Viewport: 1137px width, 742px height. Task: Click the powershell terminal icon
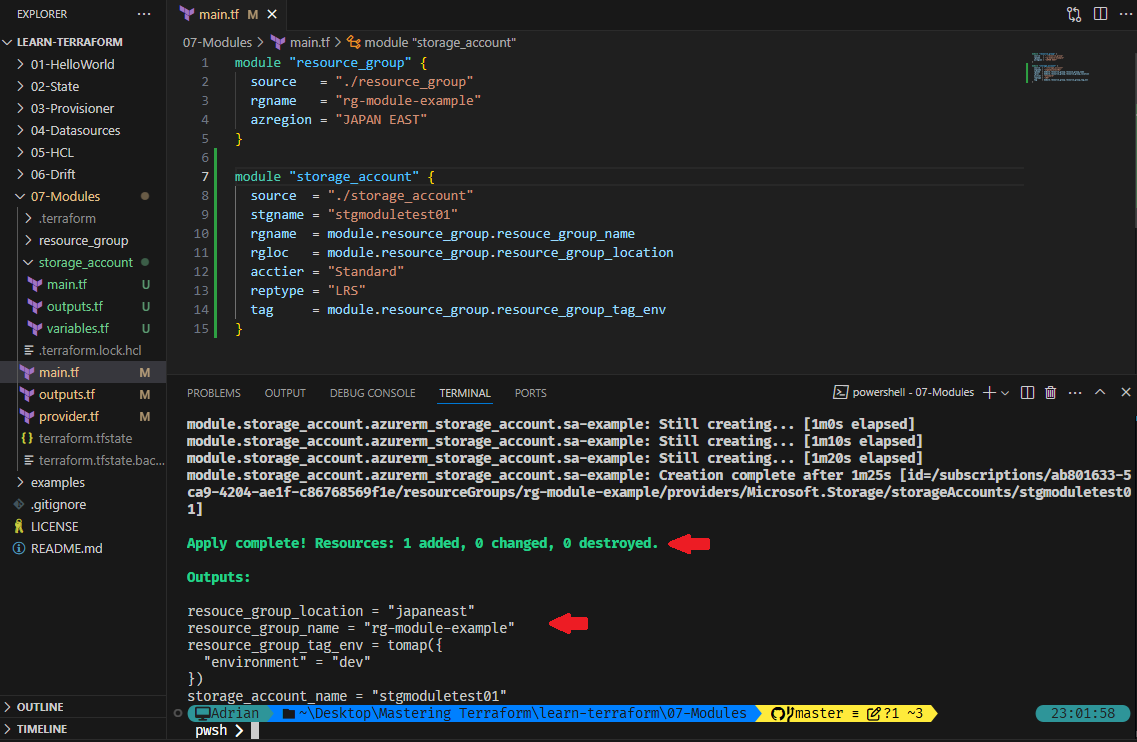840,392
